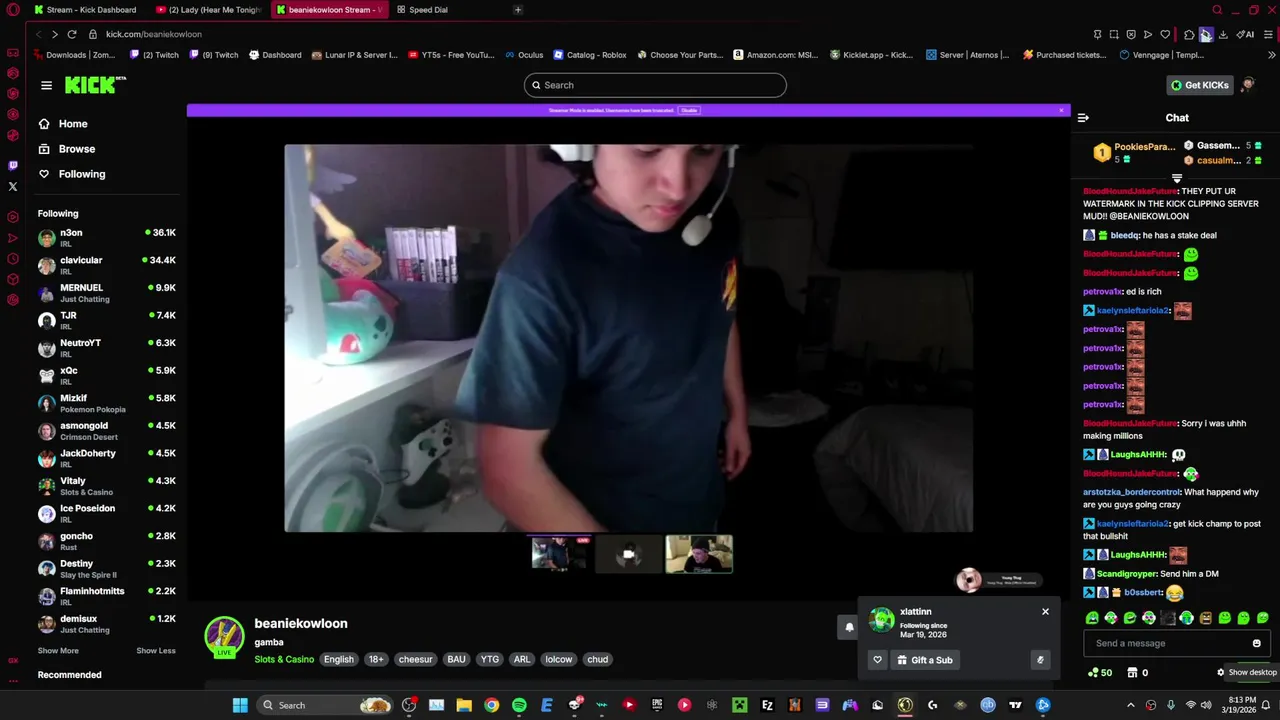Click the beaniekowloon channel avatar
The width and height of the screenshot is (1280, 720).
[224, 637]
